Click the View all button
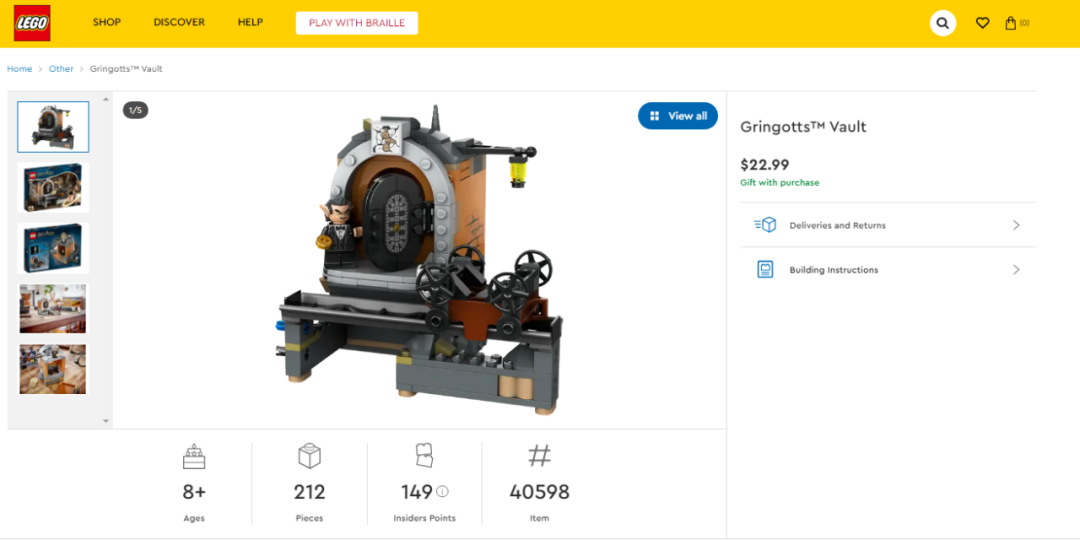 click(678, 116)
